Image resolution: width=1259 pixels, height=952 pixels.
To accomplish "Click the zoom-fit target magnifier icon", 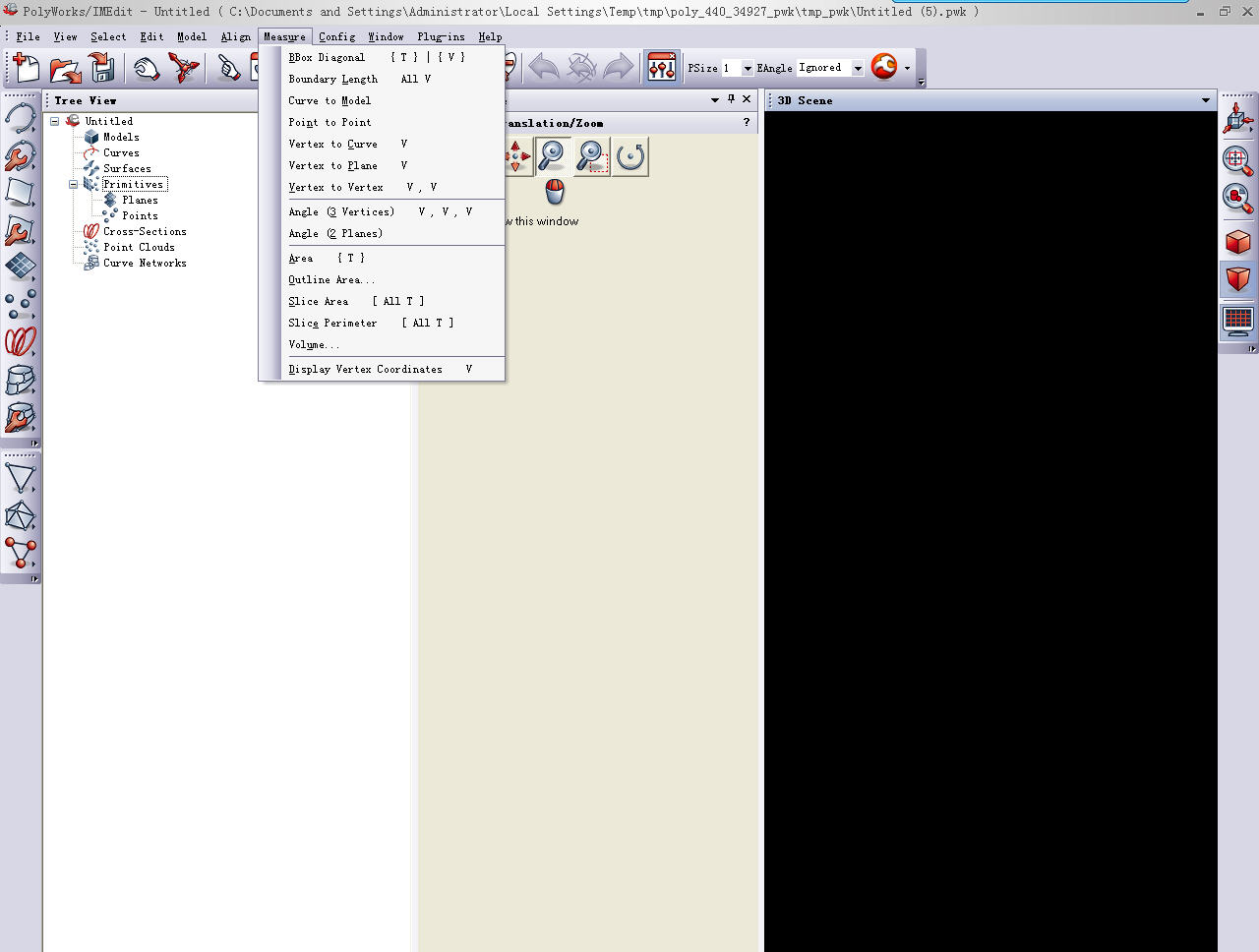I will [x=1237, y=159].
